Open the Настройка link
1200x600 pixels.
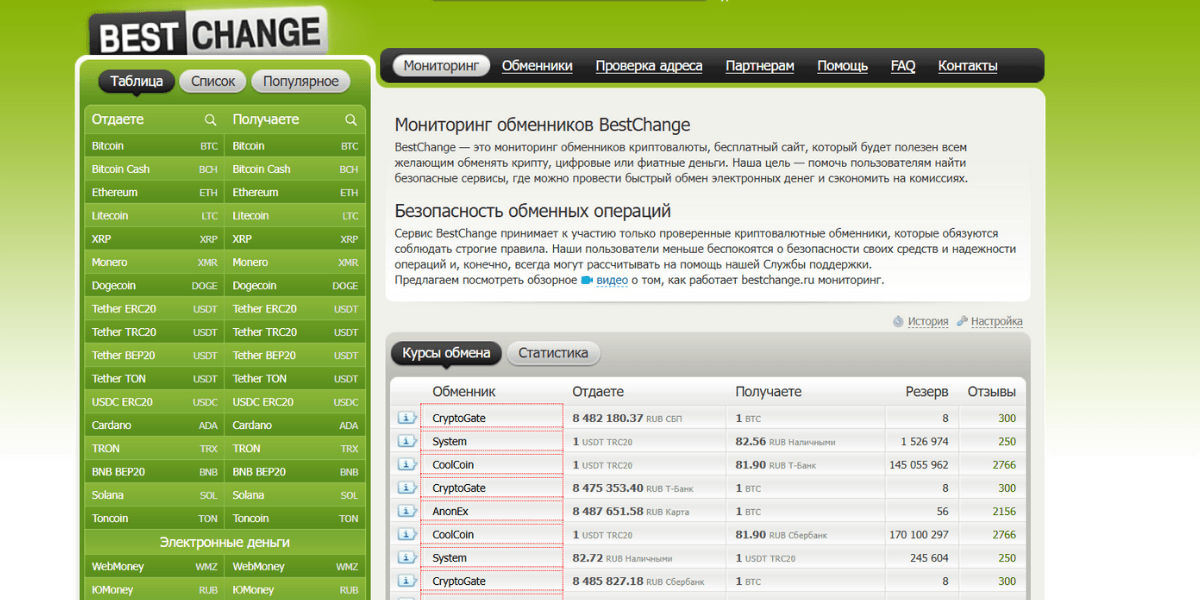(x=996, y=322)
